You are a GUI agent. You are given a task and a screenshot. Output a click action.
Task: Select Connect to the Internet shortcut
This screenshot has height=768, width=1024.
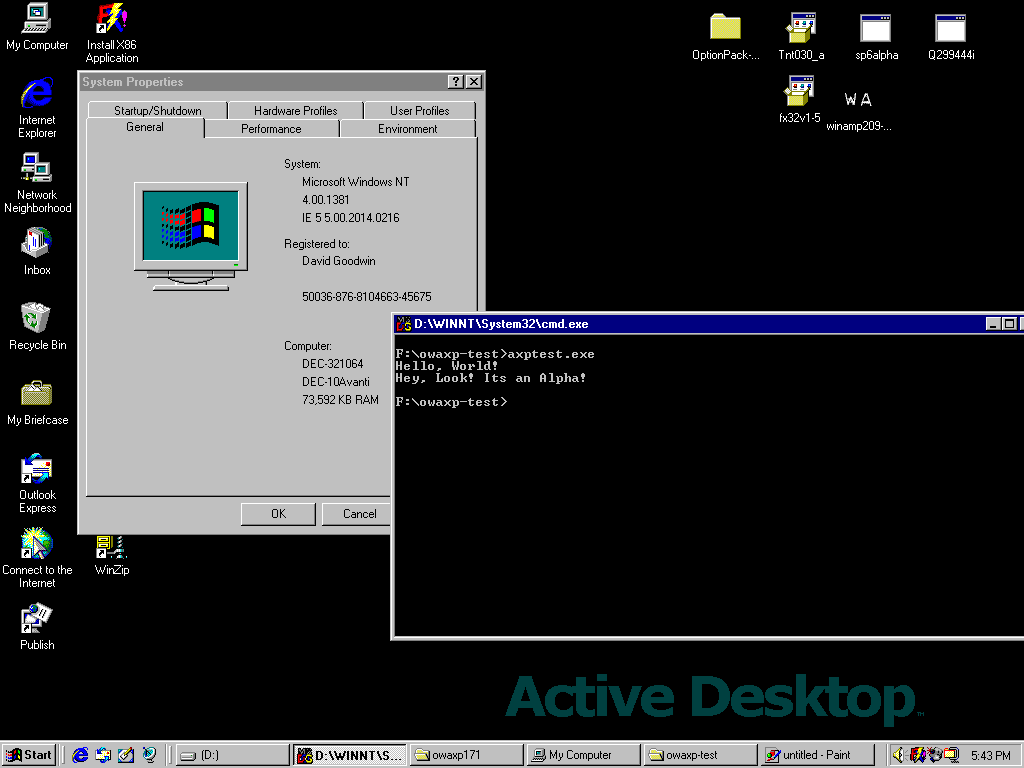(x=37, y=558)
